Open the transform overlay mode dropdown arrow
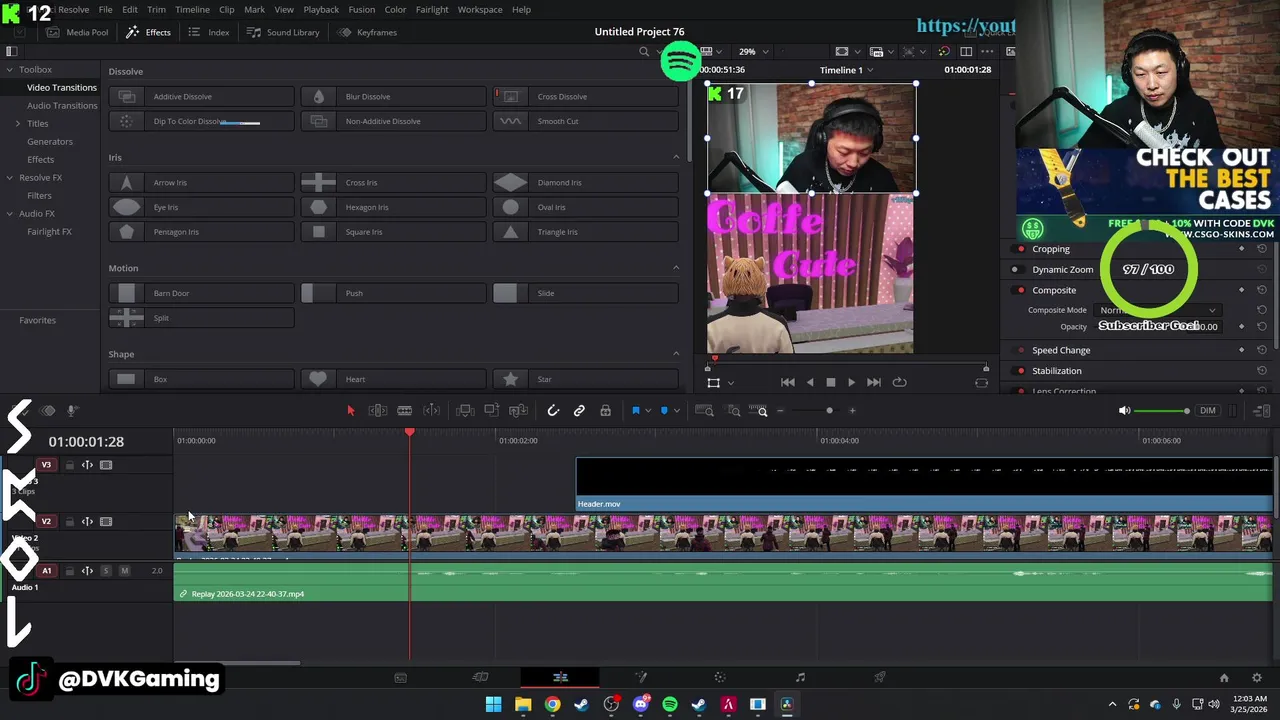This screenshot has height=720, width=1280. tap(731, 383)
